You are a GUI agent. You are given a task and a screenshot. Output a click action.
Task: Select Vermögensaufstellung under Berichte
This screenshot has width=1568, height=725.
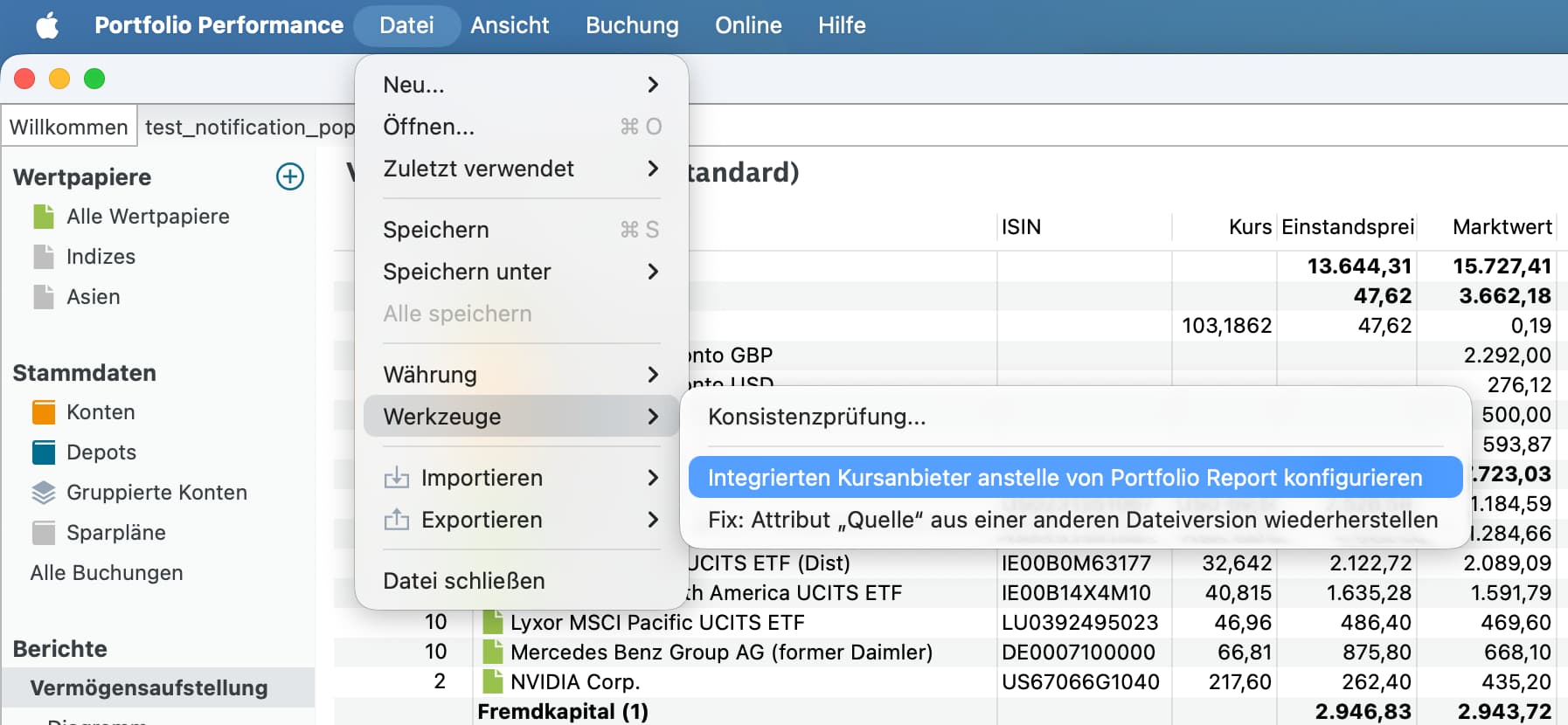149,688
